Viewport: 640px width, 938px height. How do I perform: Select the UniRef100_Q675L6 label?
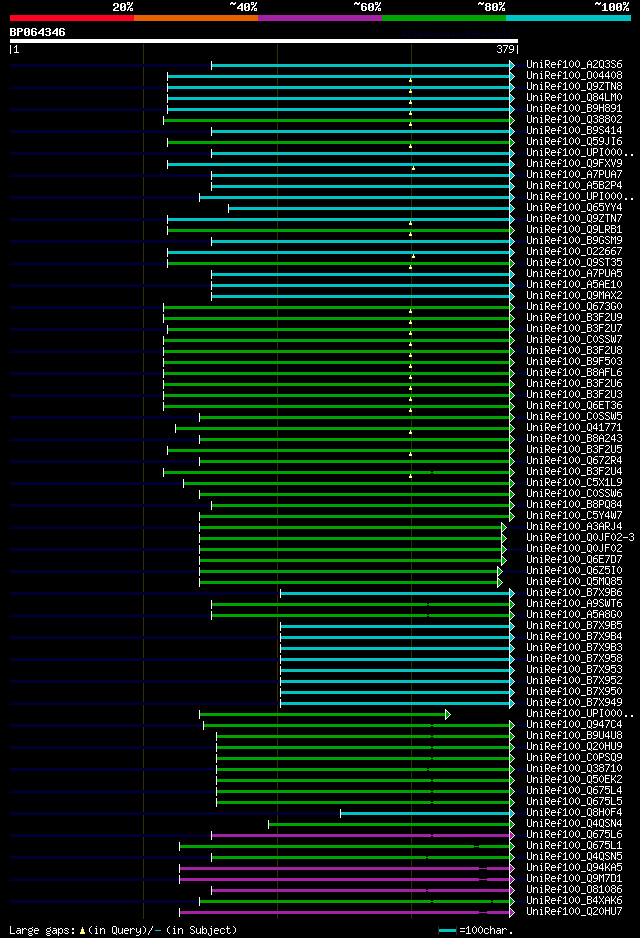pyautogui.click(x=574, y=835)
